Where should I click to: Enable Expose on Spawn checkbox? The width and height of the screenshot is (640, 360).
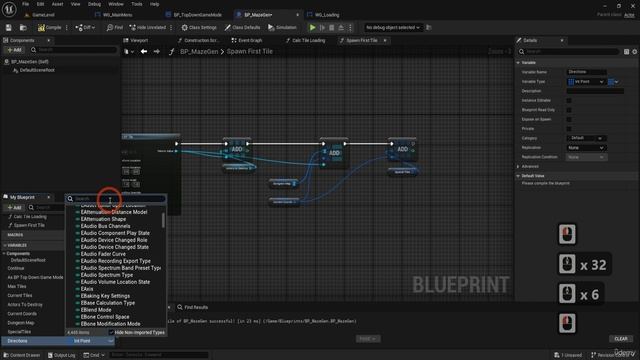tap(569, 119)
